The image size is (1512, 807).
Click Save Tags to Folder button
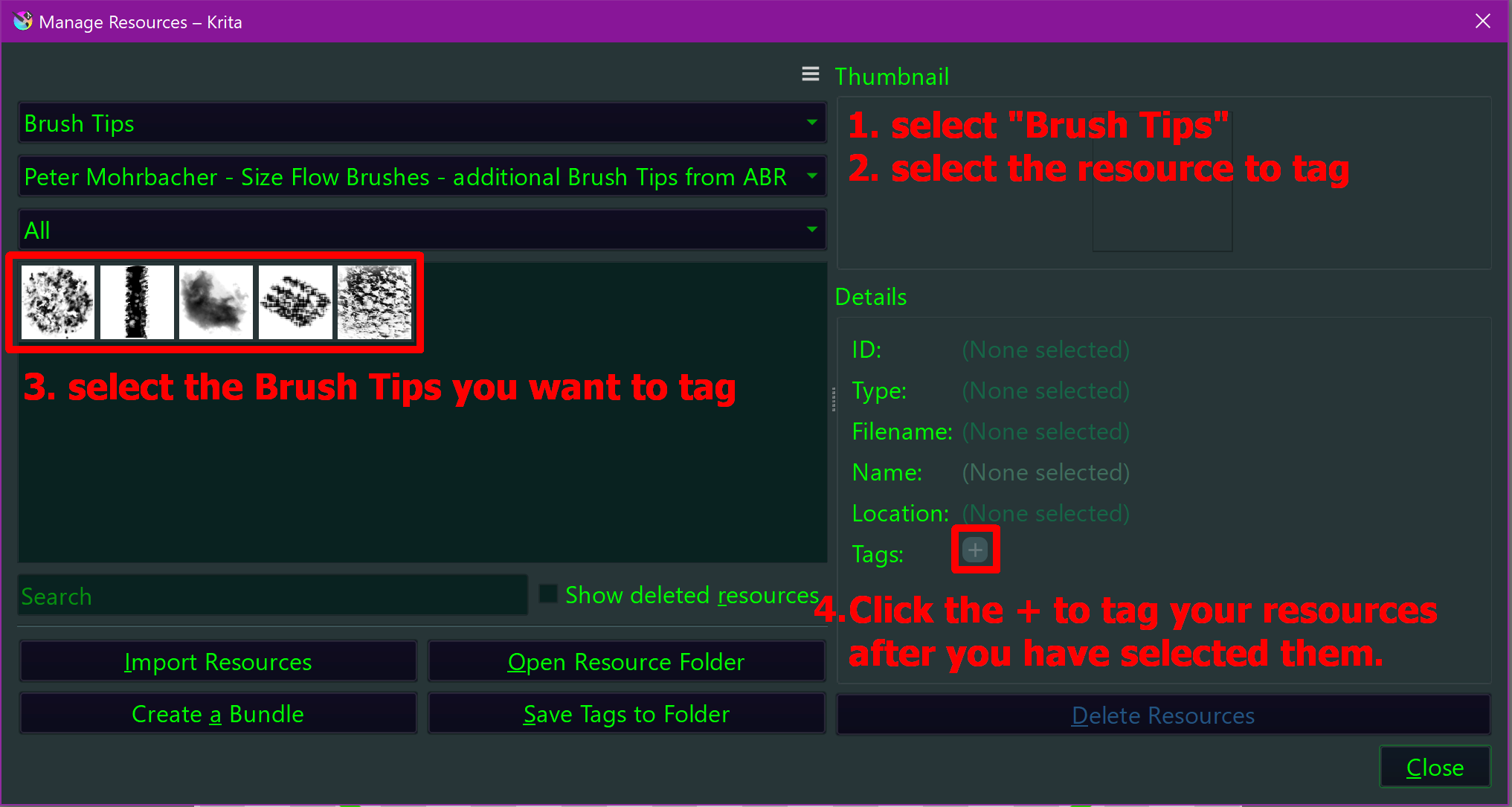click(x=626, y=713)
